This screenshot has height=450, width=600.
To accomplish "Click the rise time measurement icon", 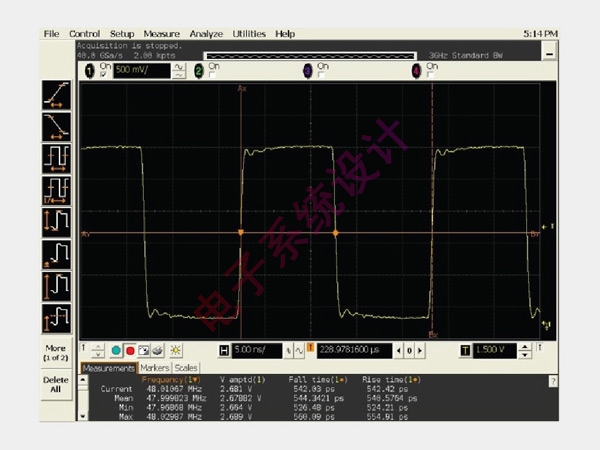I will coord(56,93).
